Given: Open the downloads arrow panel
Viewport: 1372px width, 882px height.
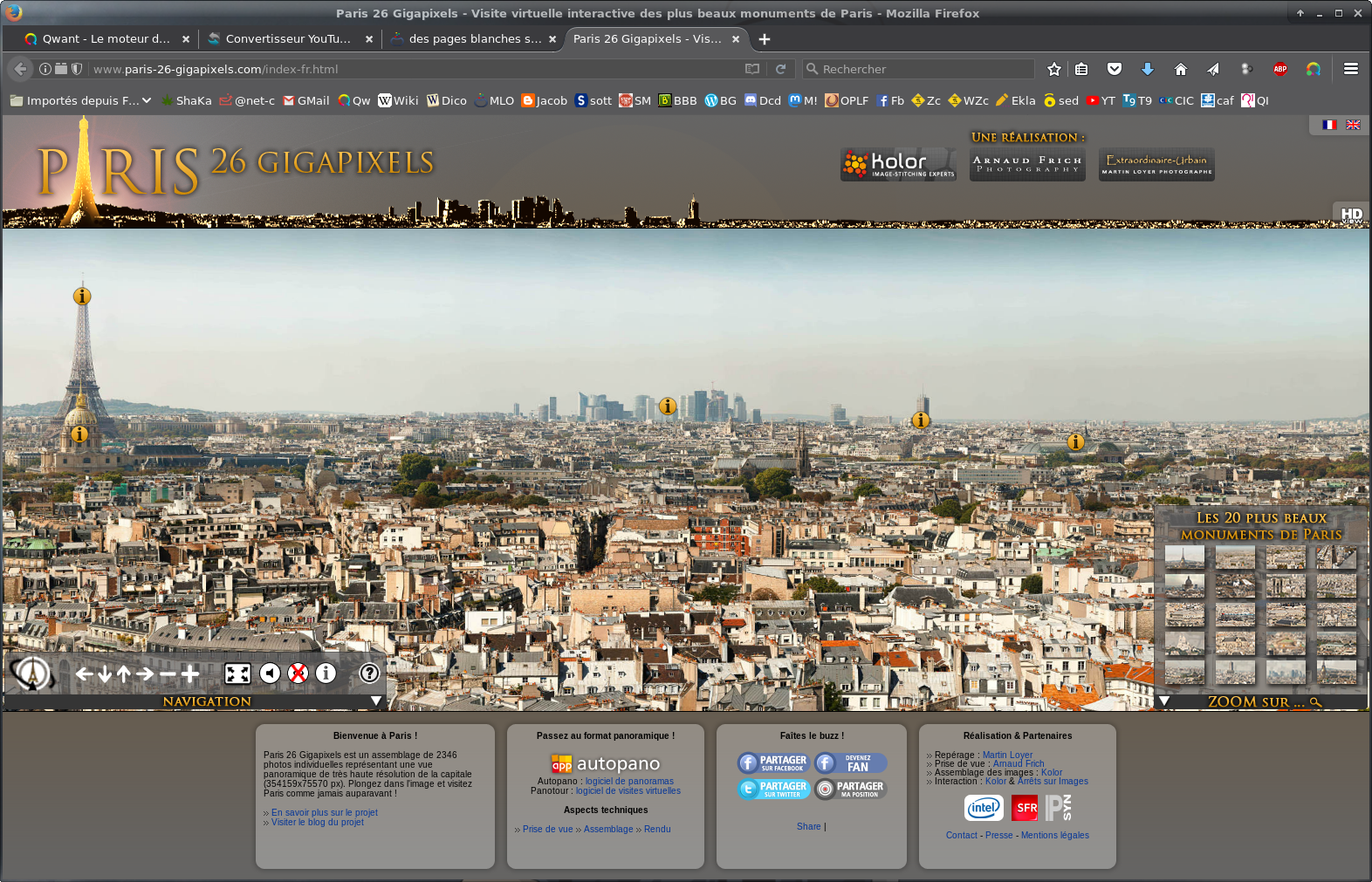Looking at the screenshot, I should (1148, 69).
